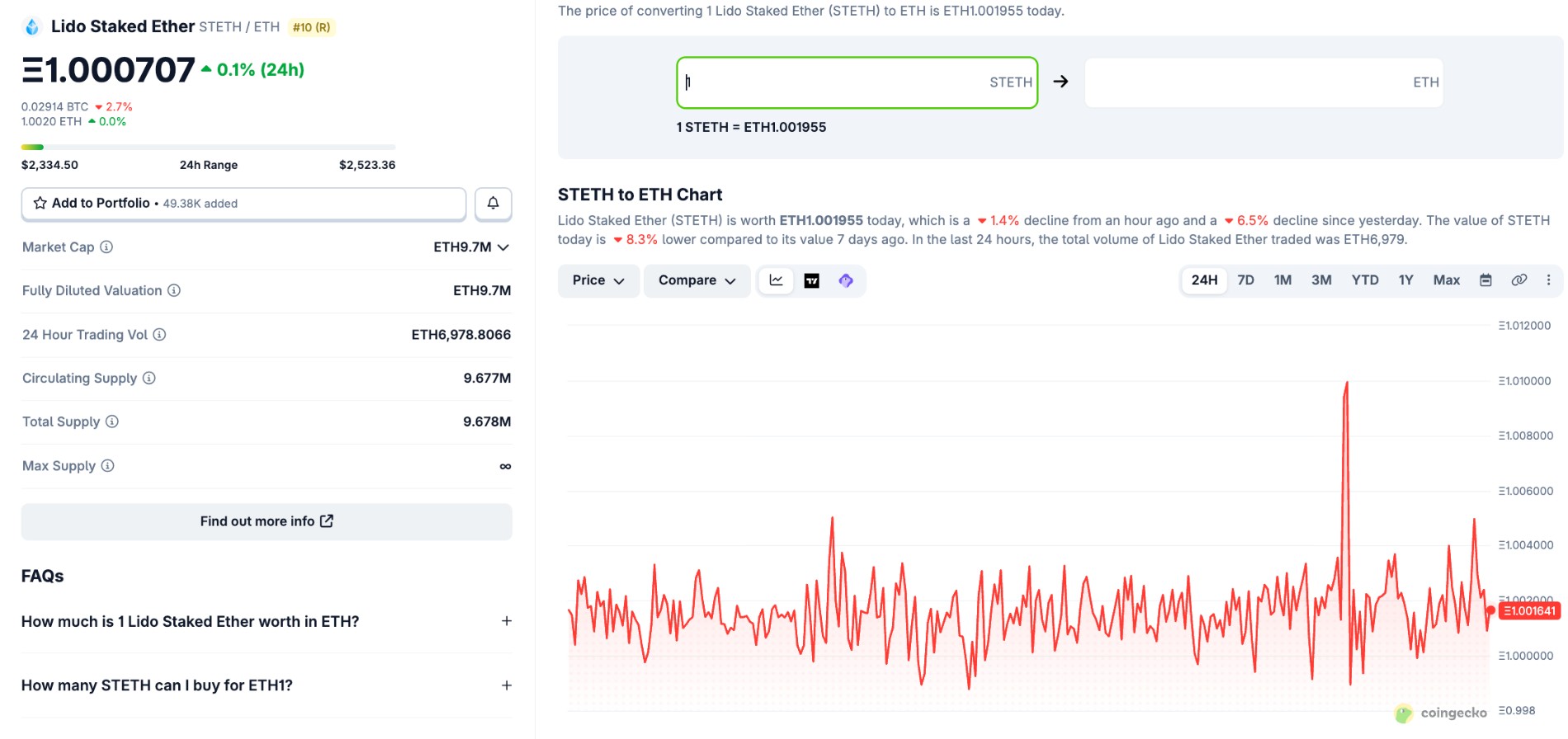
Task: Open the Price dropdown
Action: [x=598, y=280]
